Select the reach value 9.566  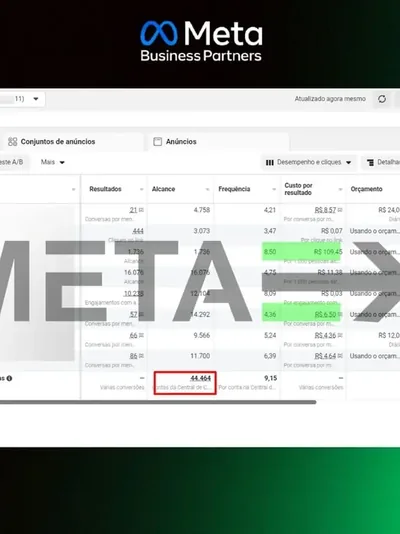pyautogui.click(x=202, y=335)
